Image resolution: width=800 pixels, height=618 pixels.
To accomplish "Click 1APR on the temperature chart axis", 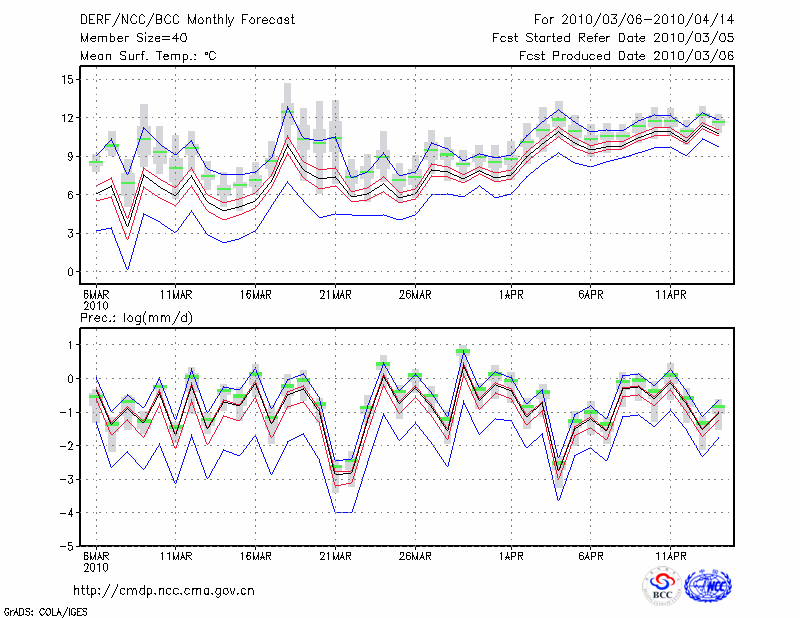I will (511, 295).
